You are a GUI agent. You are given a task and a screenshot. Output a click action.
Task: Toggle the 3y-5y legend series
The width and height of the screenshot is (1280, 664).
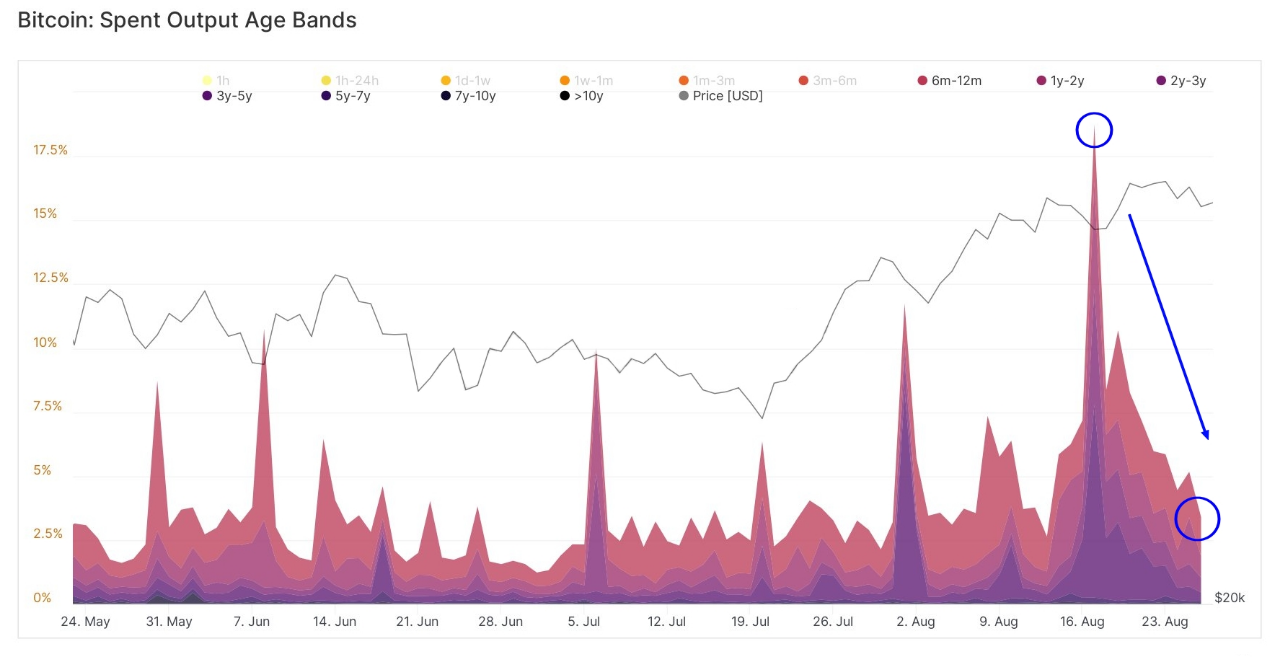pos(229,96)
